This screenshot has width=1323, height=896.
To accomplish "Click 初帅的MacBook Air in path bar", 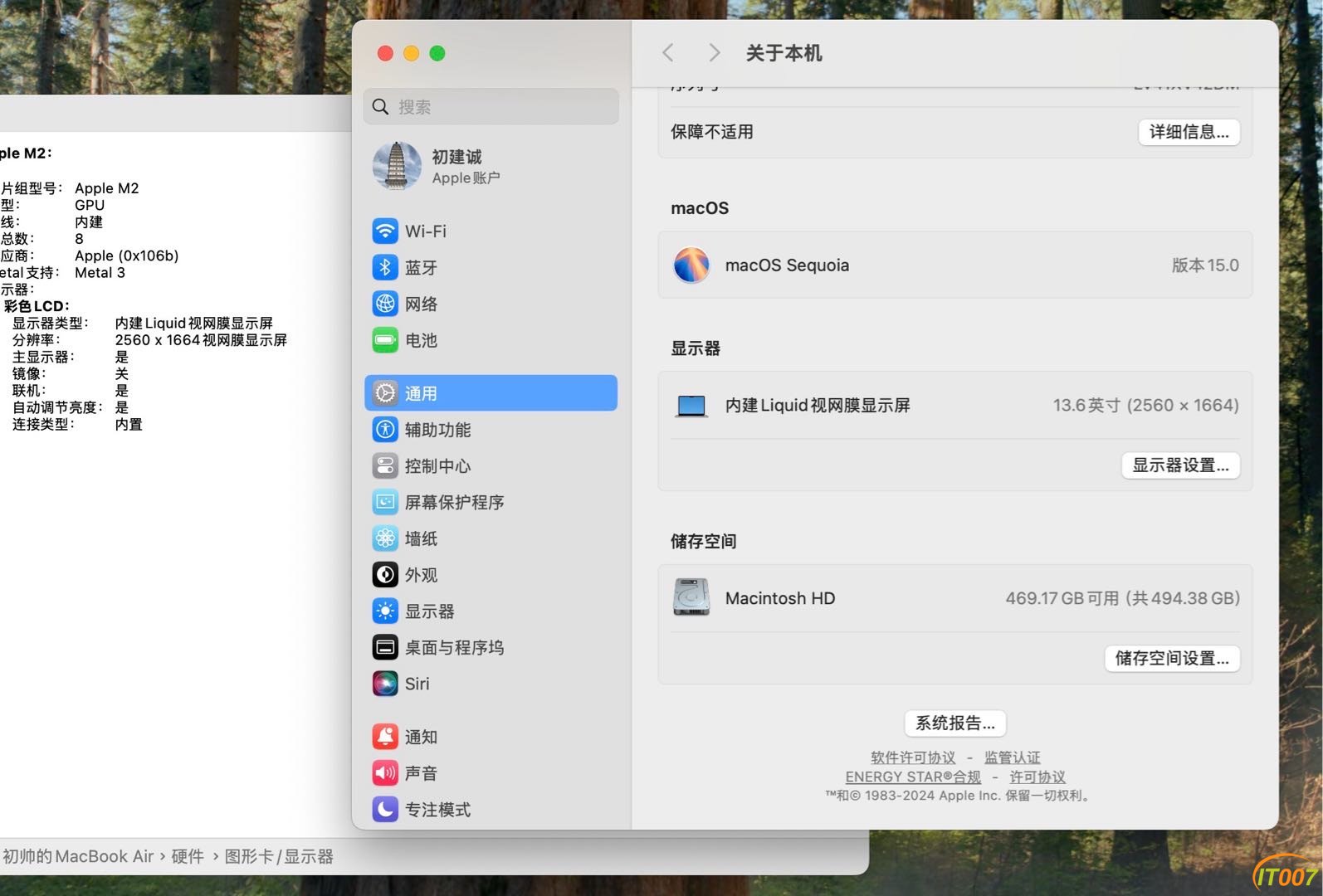I will click(78, 856).
